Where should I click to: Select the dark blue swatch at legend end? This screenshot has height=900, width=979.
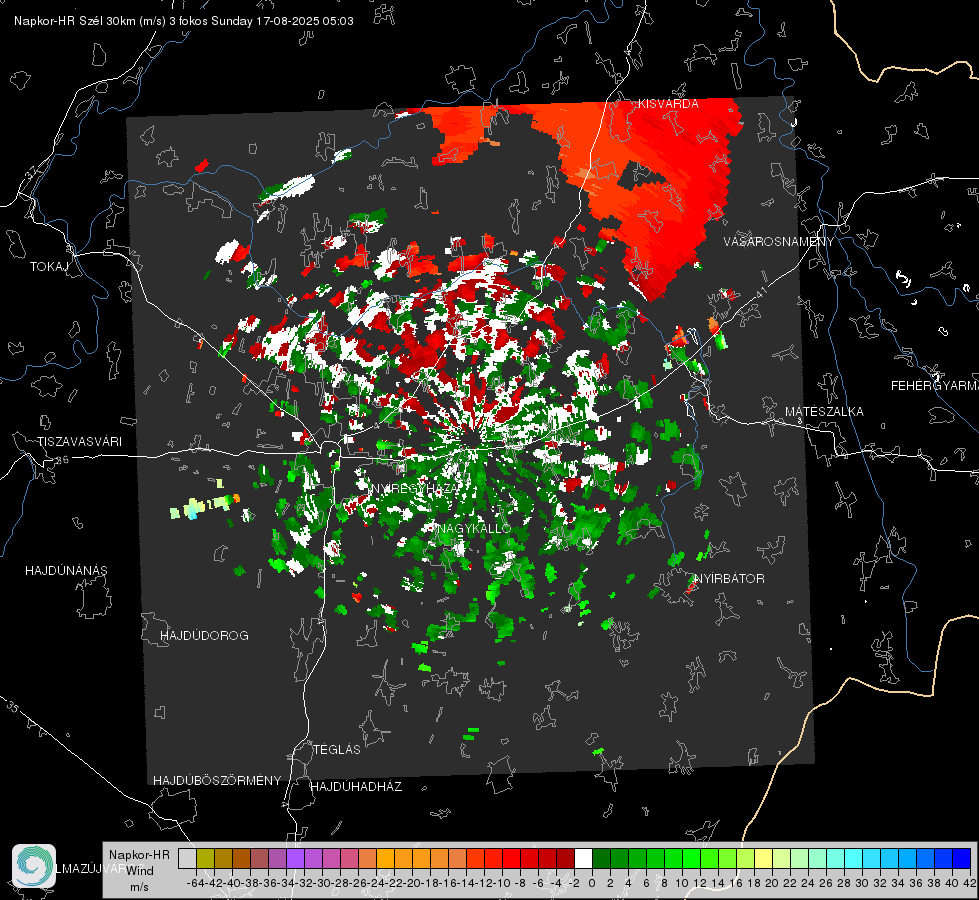pyautogui.click(x=962, y=858)
